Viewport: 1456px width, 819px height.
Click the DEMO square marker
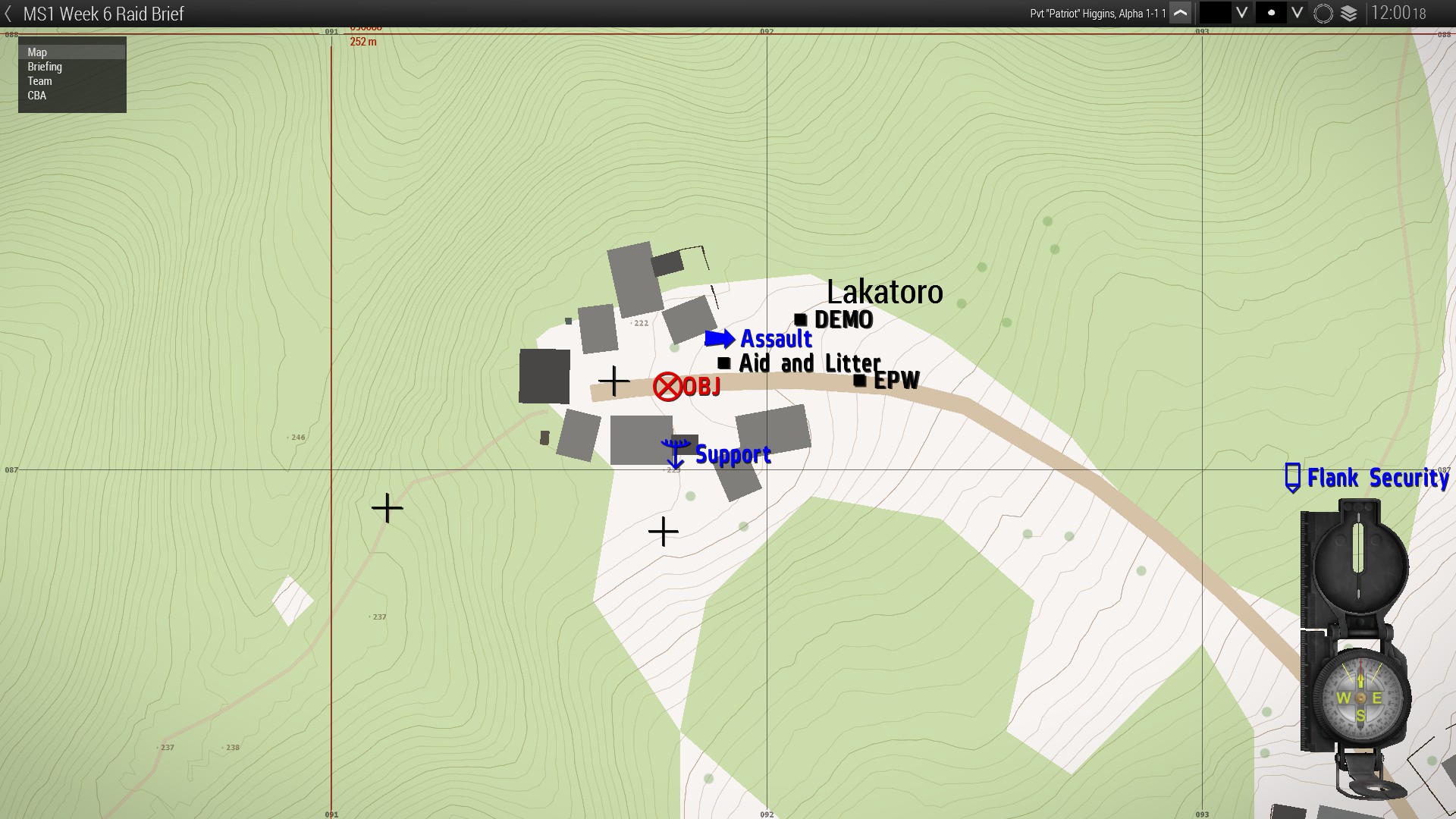click(800, 319)
